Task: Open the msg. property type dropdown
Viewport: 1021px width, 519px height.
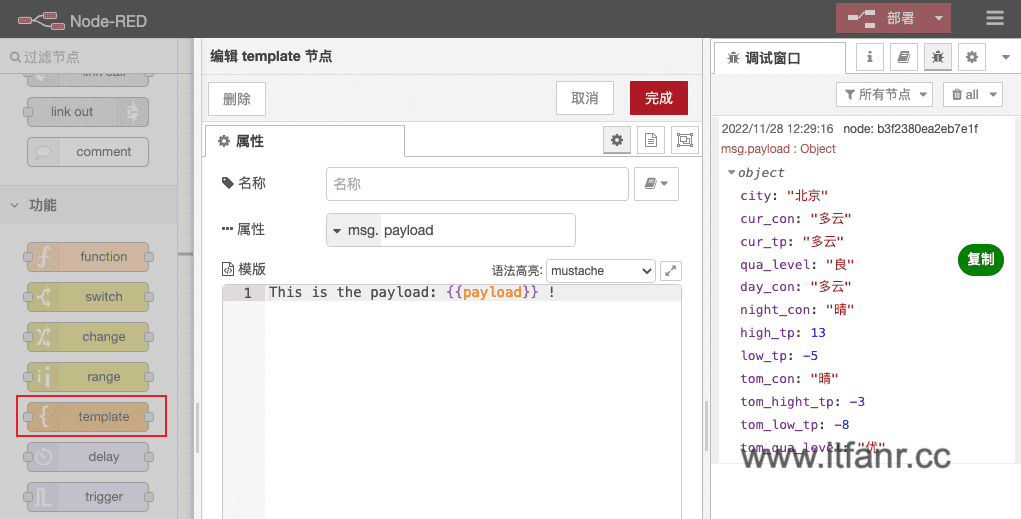Action: coord(354,230)
